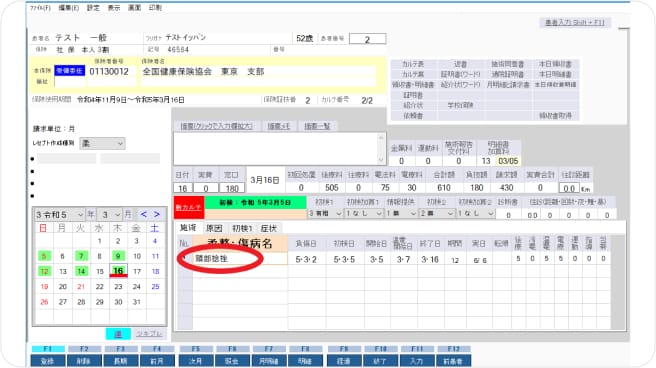Screen dimensions: 656x368
Task: Select day 14 highlighted in green on calendar
Action: click(81, 271)
